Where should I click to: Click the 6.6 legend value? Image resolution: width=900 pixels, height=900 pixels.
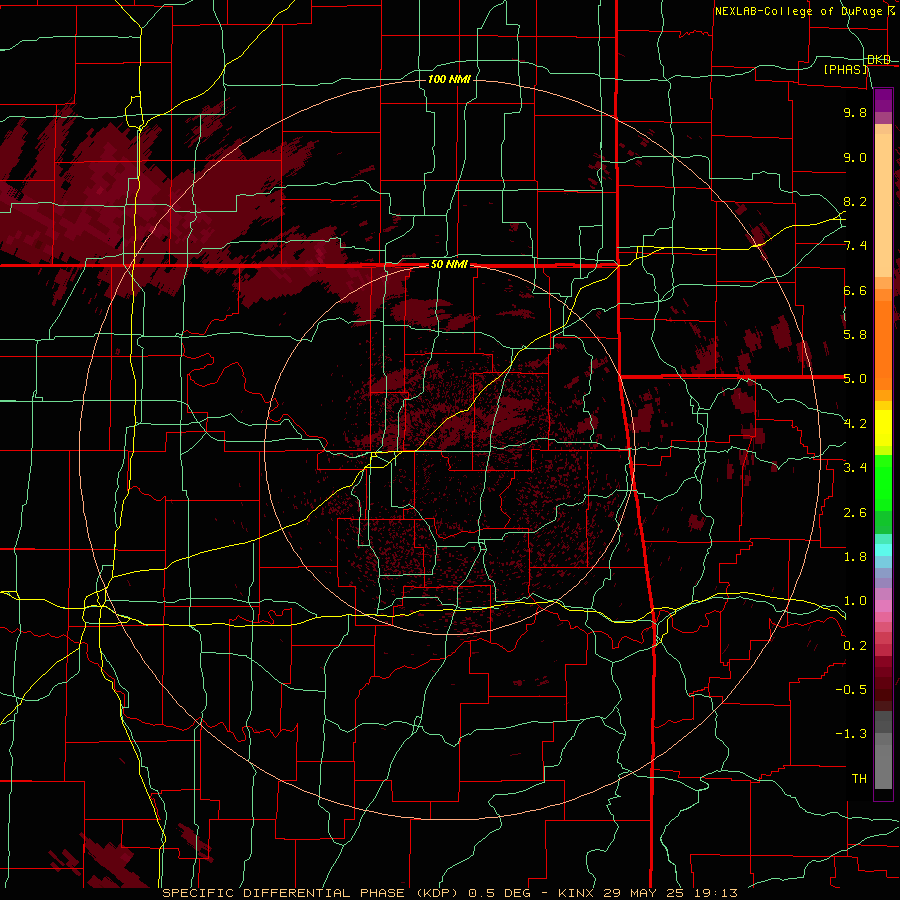click(x=855, y=290)
